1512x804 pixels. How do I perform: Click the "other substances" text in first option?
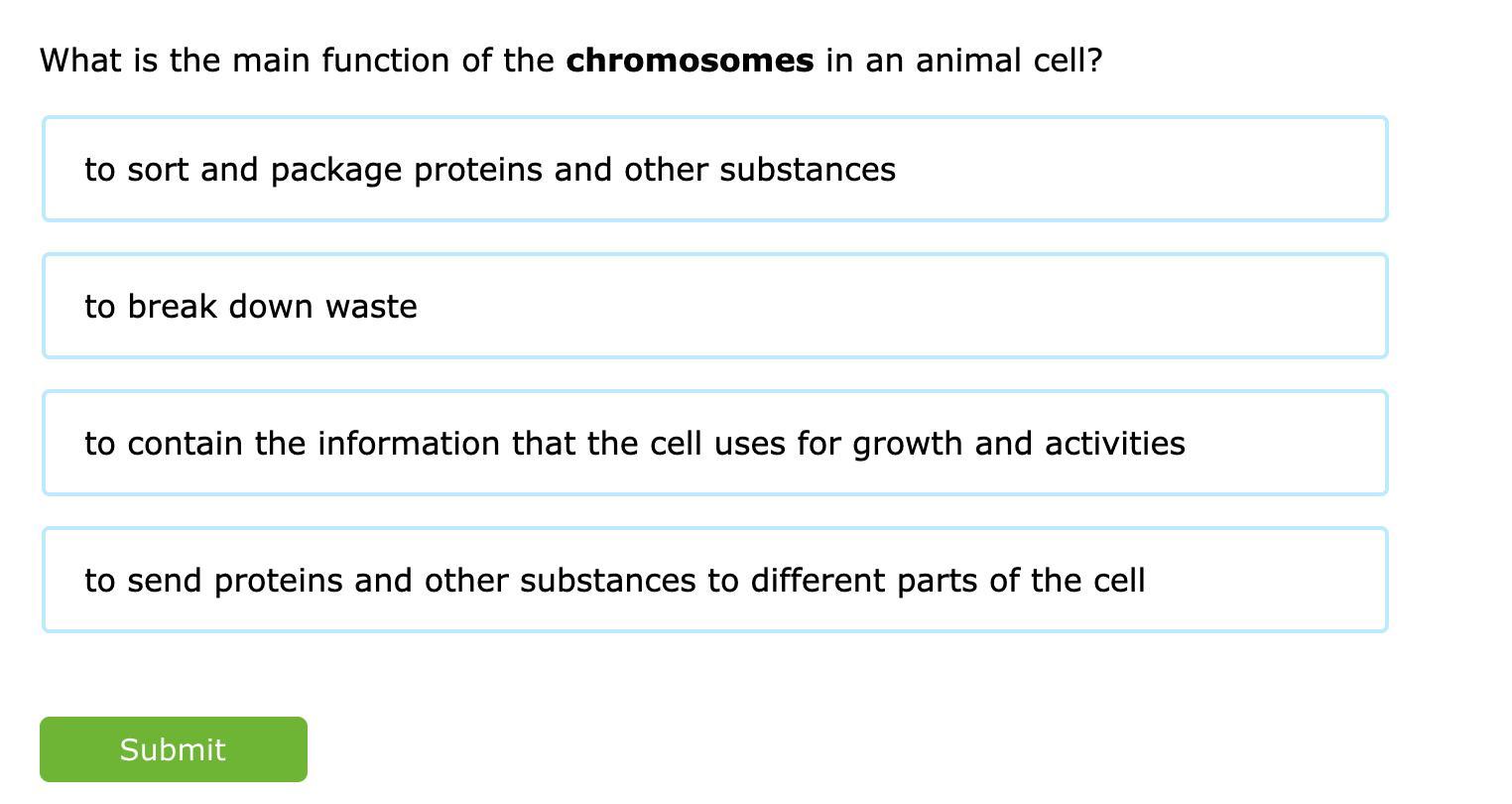click(759, 170)
